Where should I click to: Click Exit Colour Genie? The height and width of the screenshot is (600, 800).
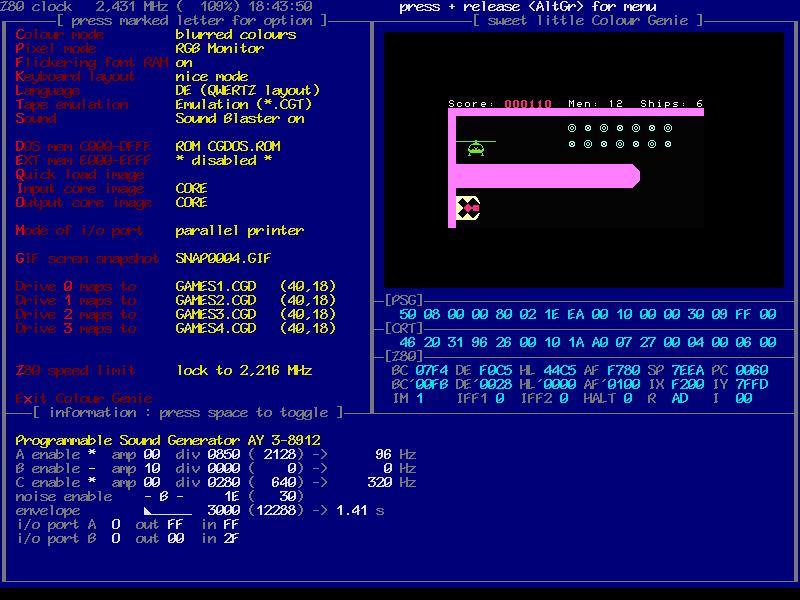pos(84,398)
